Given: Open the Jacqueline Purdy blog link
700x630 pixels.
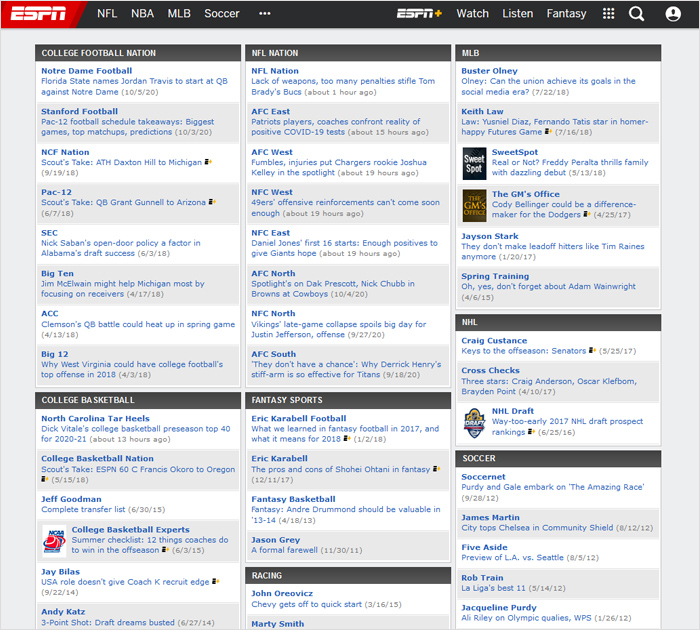Looking at the screenshot, I should coord(499,607).
